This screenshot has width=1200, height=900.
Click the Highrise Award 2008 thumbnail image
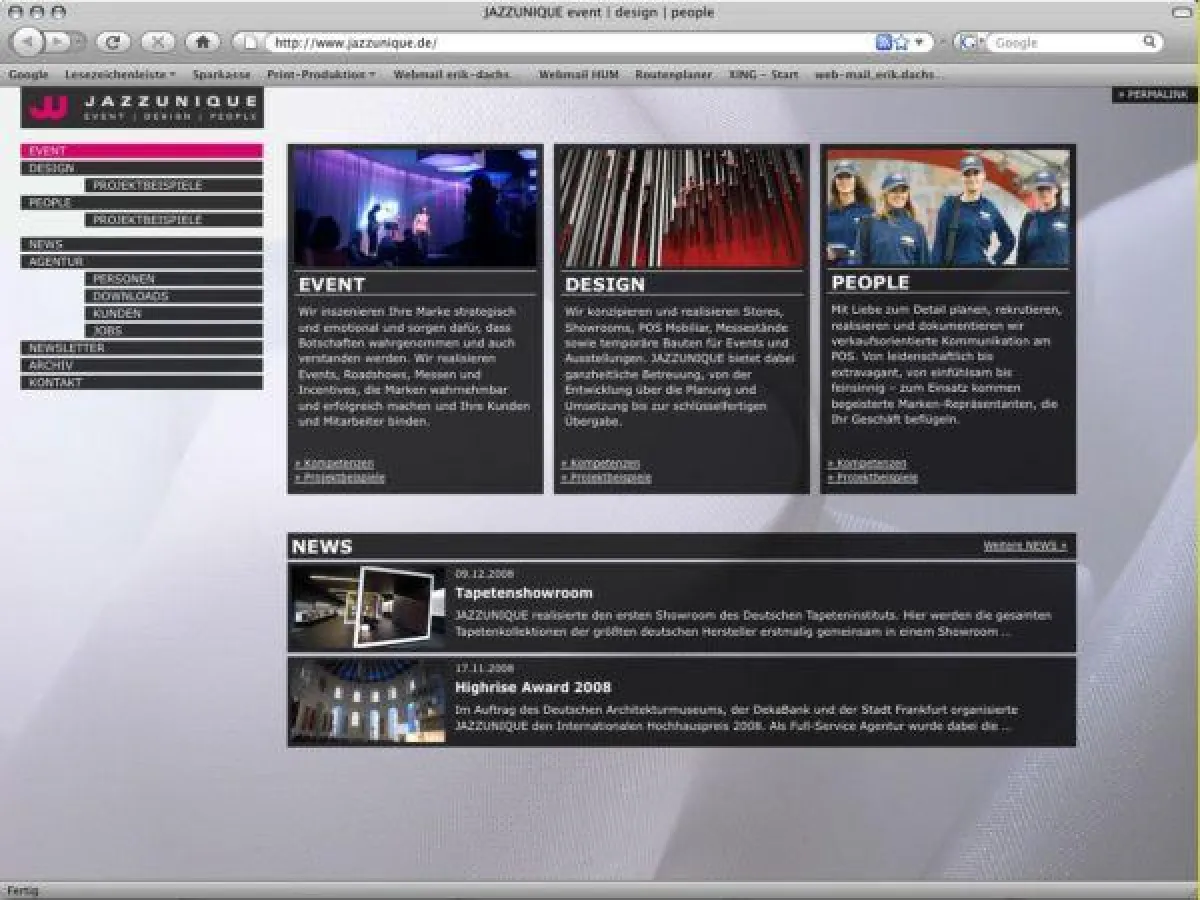[365, 703]
